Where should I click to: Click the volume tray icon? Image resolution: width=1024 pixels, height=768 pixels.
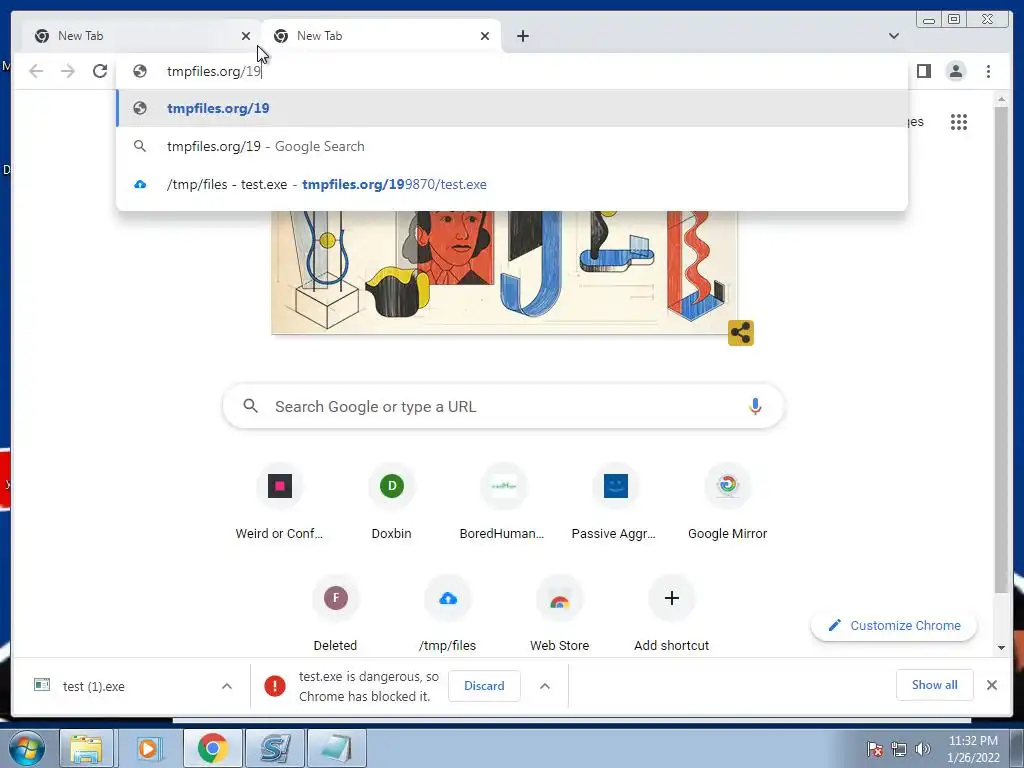click(x=923, y=749)
